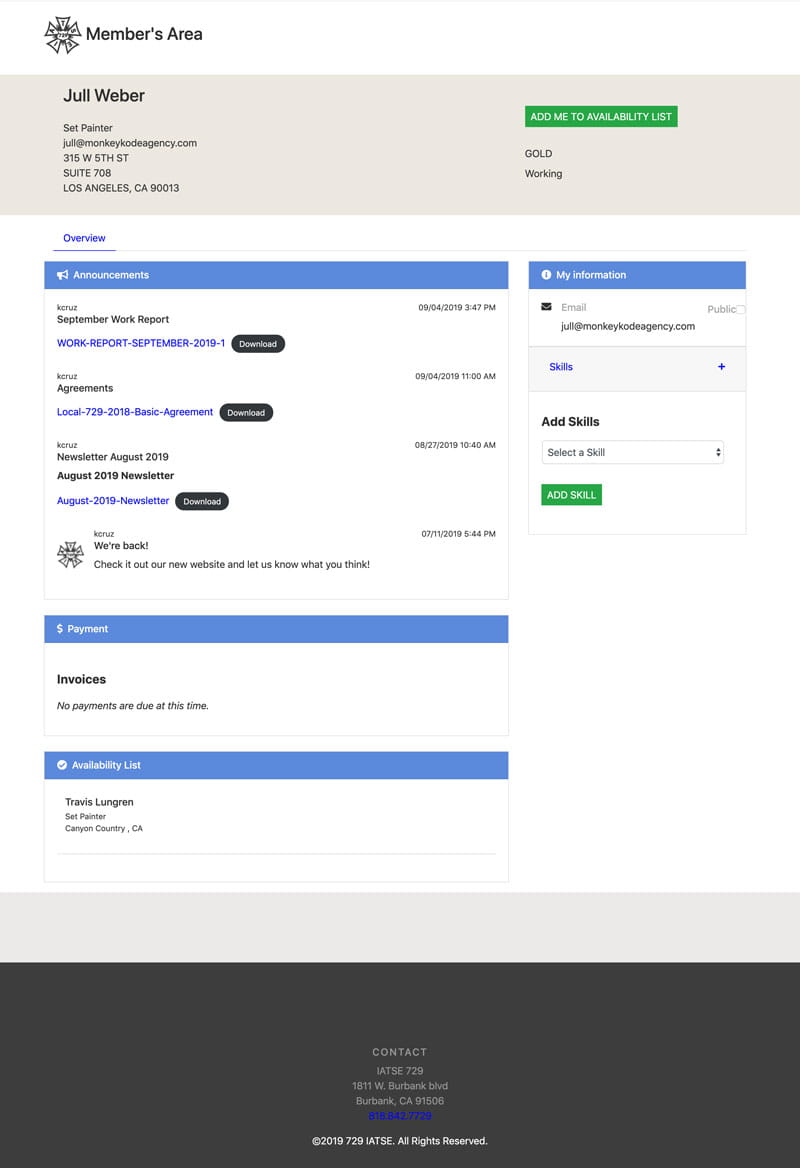Image resolution: width=800 pixels, height=1168 pixels.
Task: Switch to the Overview tab
Action: click(x=84, y=238)
